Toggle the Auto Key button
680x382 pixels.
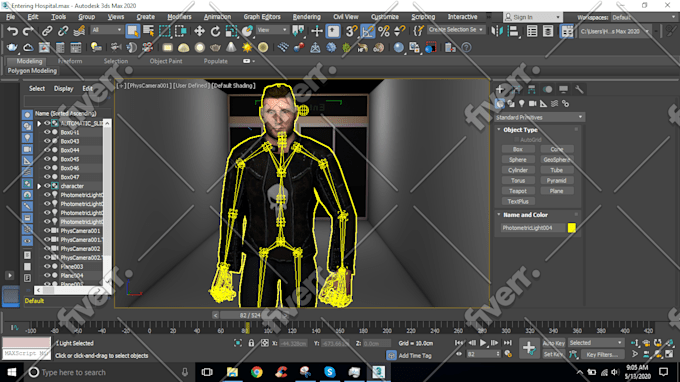click(x=553, y=343)
